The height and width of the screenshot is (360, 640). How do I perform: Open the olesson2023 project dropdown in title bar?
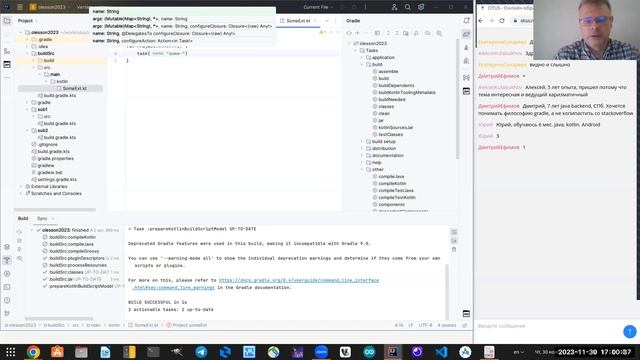tap(52, 7)
